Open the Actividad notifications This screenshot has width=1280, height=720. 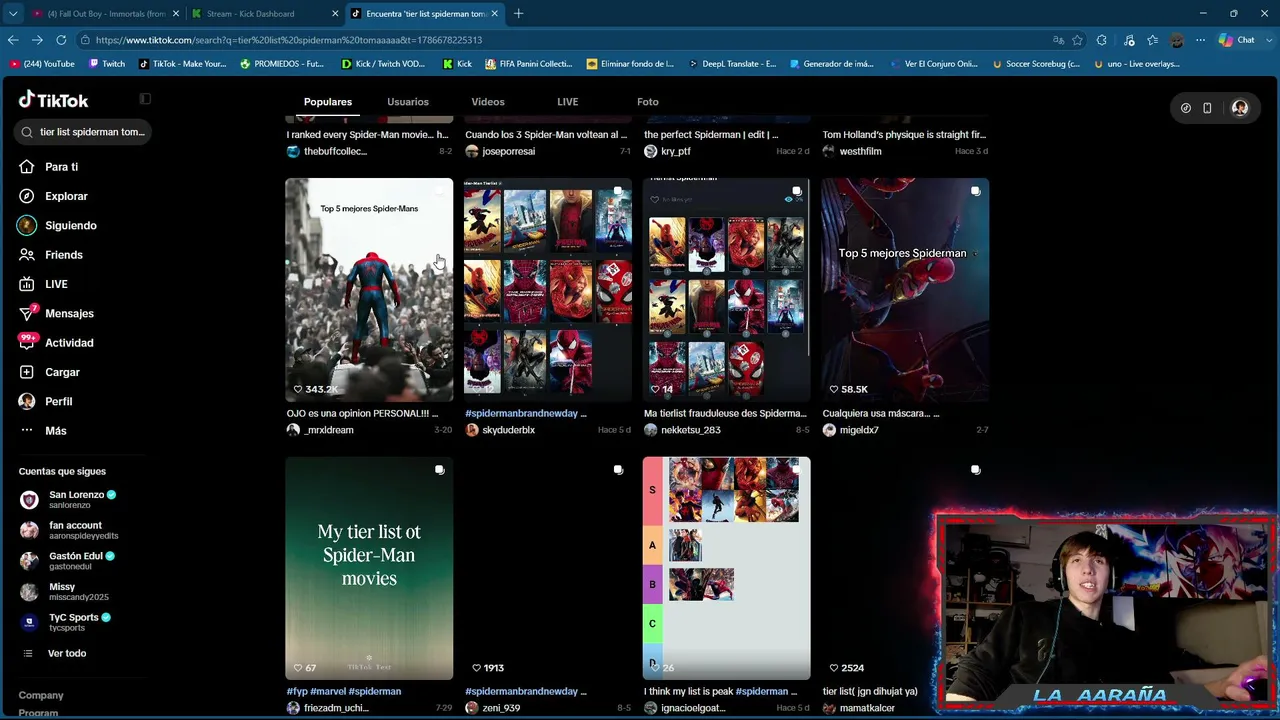coord(69,343)
